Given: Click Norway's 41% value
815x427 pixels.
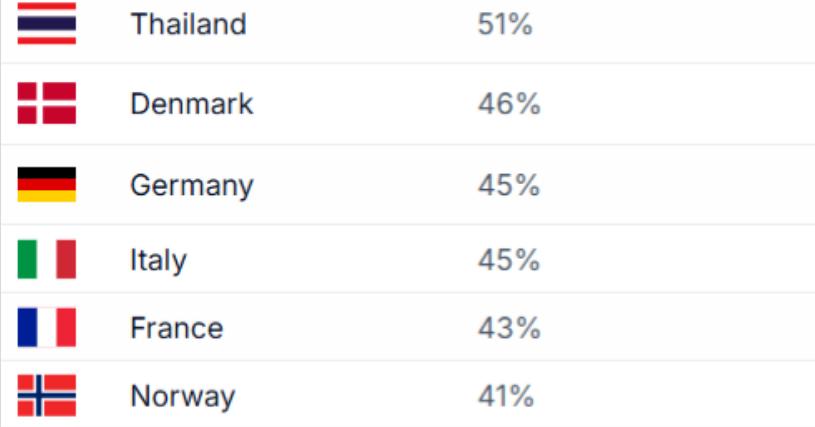Looking at the screenshot, I should [x=506, y=397].
